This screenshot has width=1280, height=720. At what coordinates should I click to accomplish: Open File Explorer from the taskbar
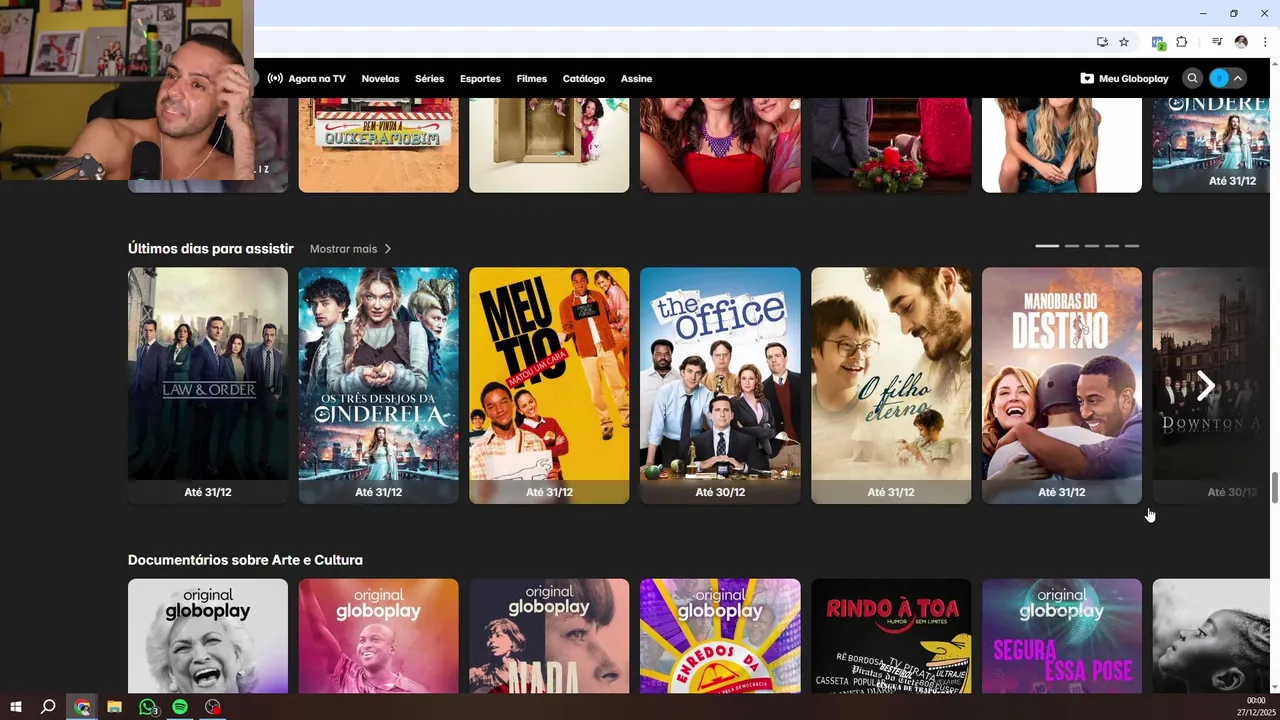pyautogui.click(x=114, y=707)
